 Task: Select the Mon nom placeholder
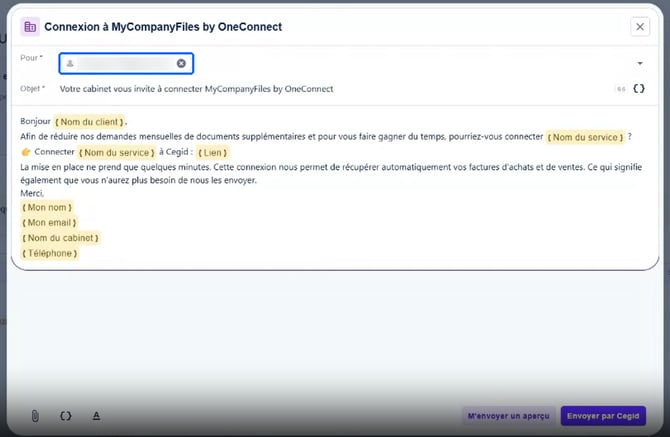pos(47,207)
